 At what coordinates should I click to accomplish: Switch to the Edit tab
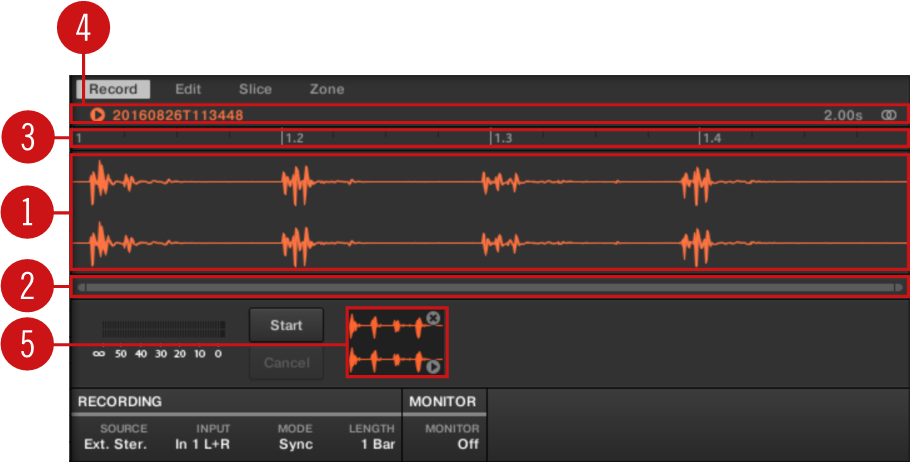[188, 89]
